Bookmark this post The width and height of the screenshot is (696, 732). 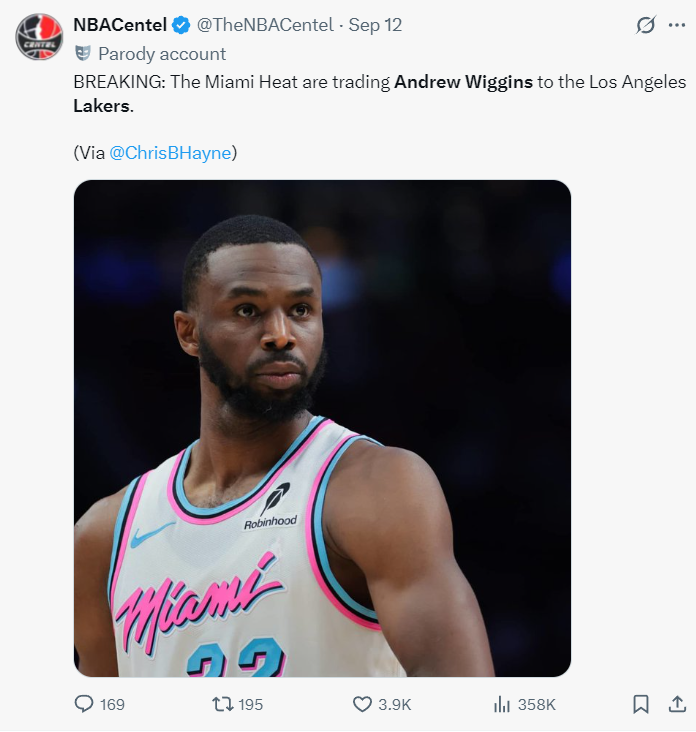pos(641,704)
